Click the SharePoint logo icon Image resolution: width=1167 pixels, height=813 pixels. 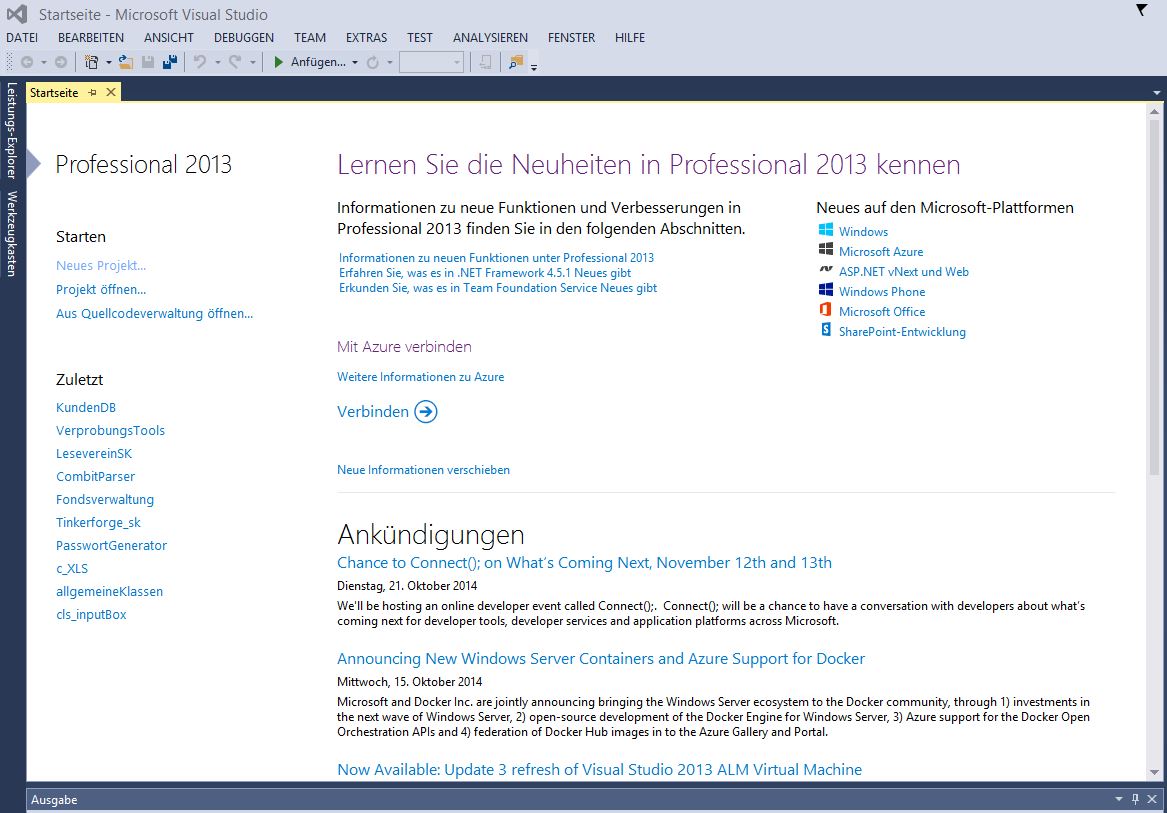(x=825, y=330)
